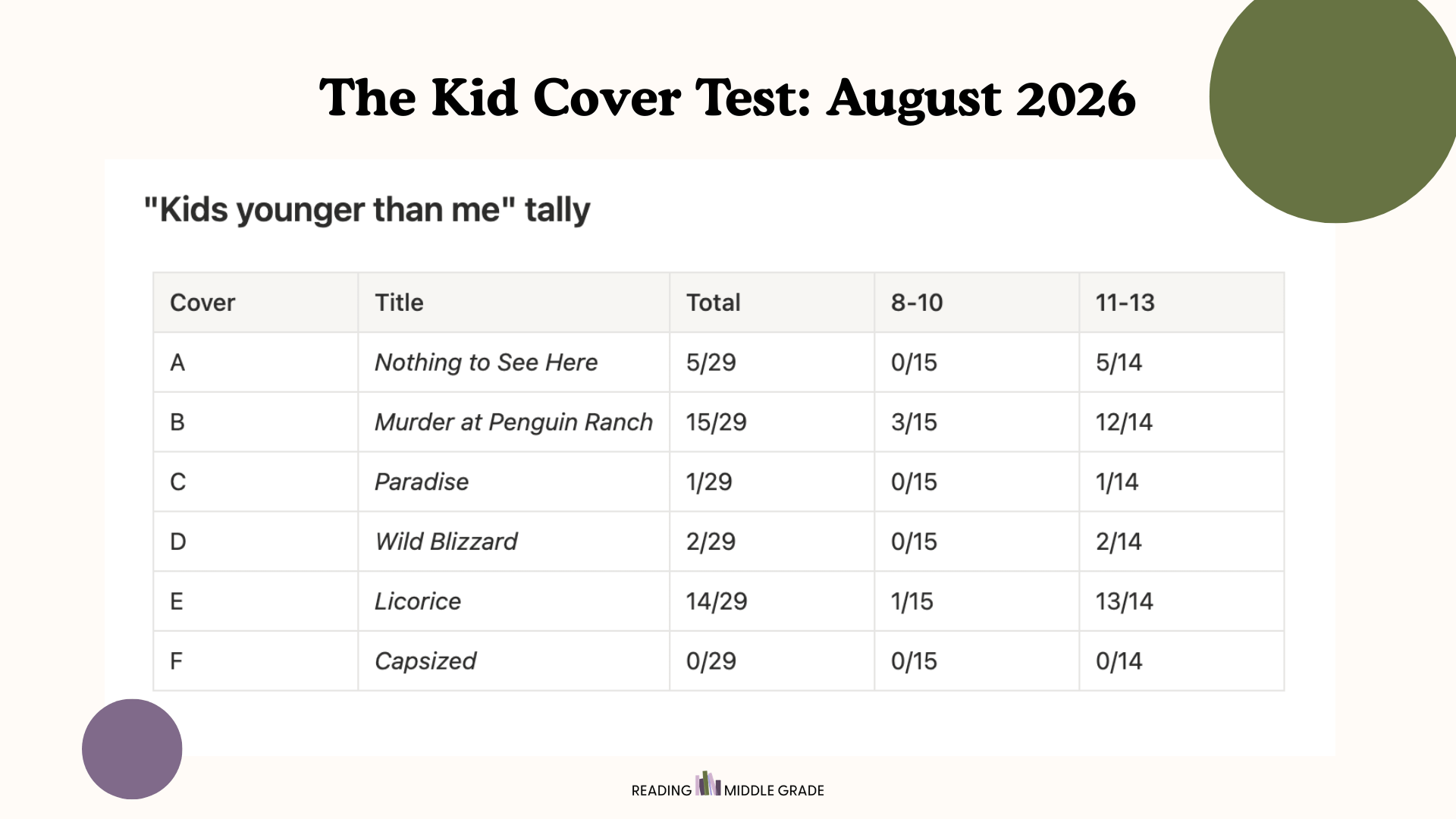Click the large green circle decoration
The image size is (1456, 819).
point(1333,97)
